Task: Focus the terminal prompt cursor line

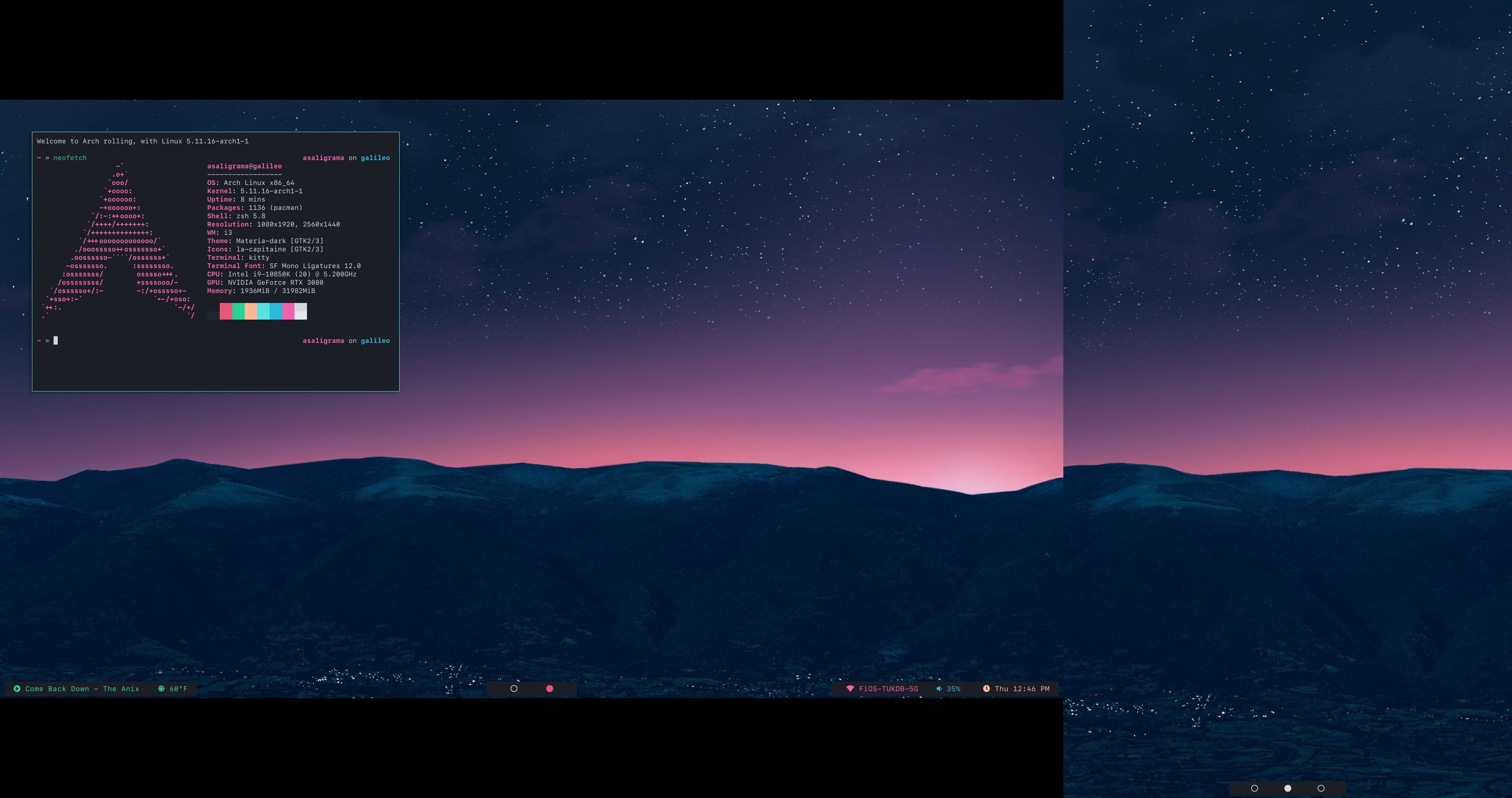Action: (x=56, y=340)
